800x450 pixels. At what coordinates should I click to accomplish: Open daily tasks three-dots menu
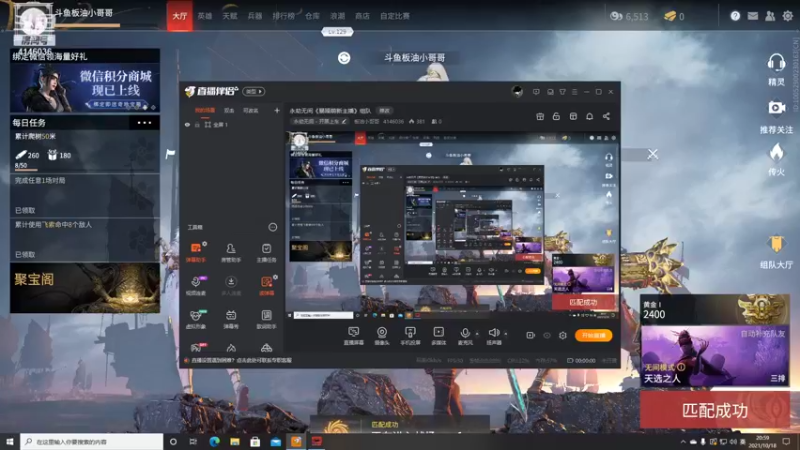click(x=144, y=122)
